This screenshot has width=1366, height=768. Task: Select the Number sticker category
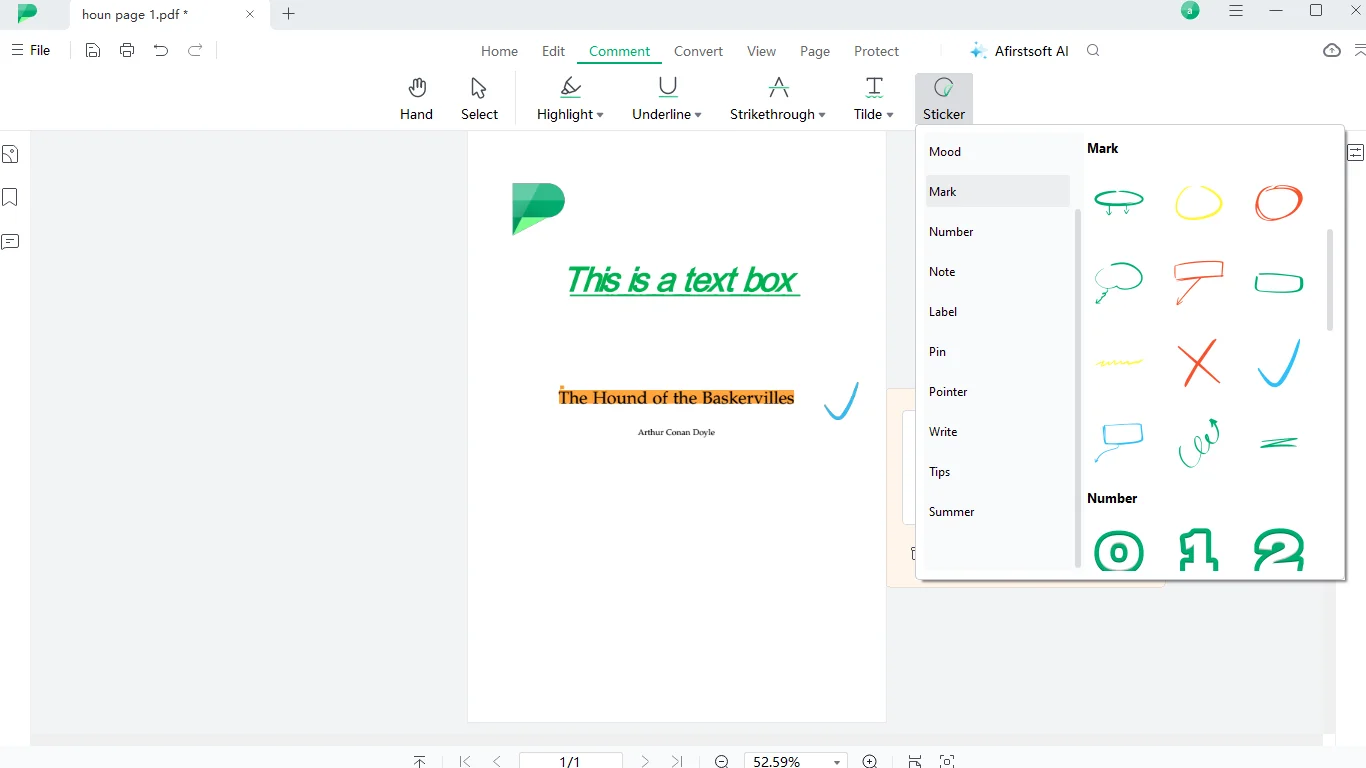pos(998,231)
